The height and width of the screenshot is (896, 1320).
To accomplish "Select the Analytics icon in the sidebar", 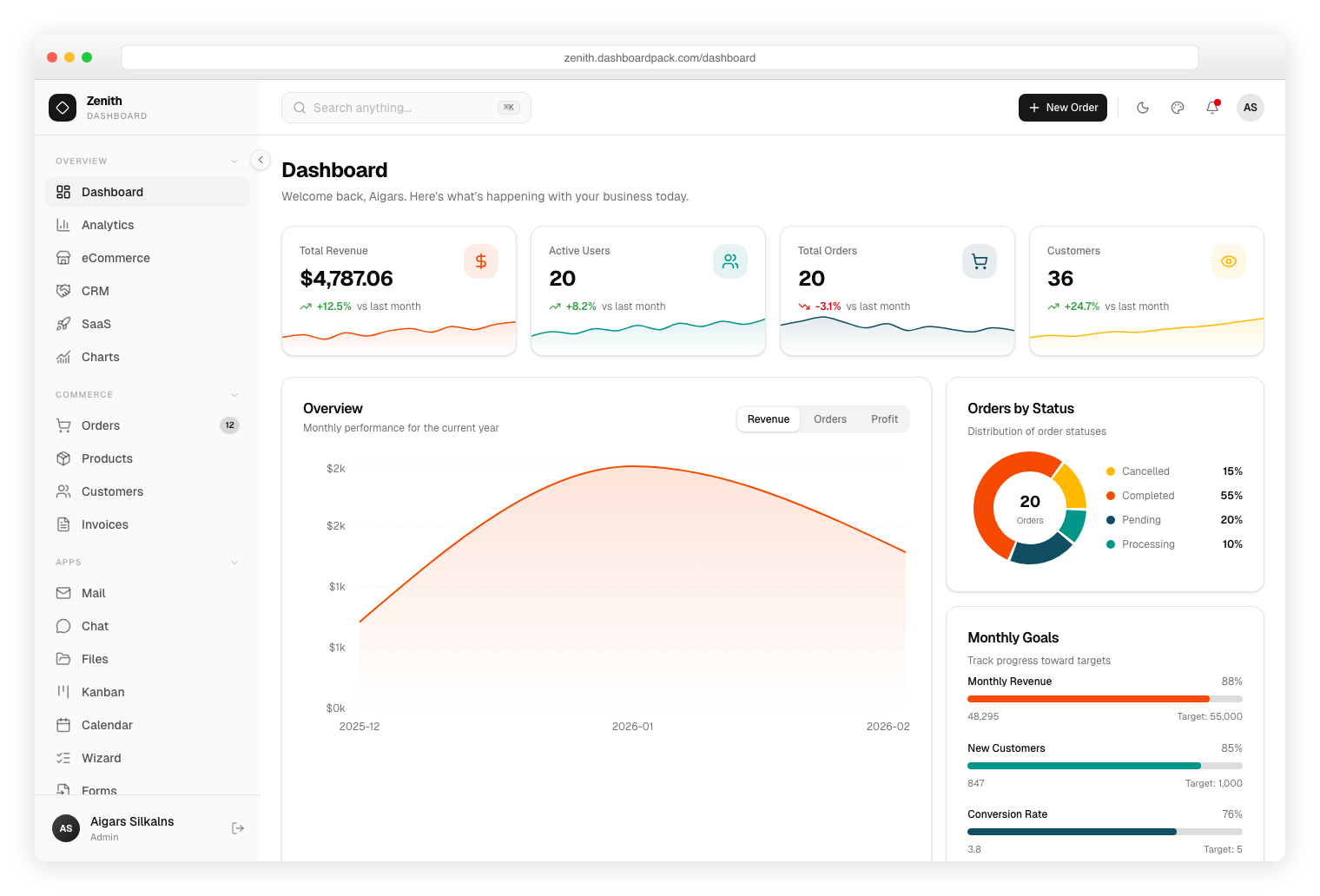I will click(x=63, y=225).
